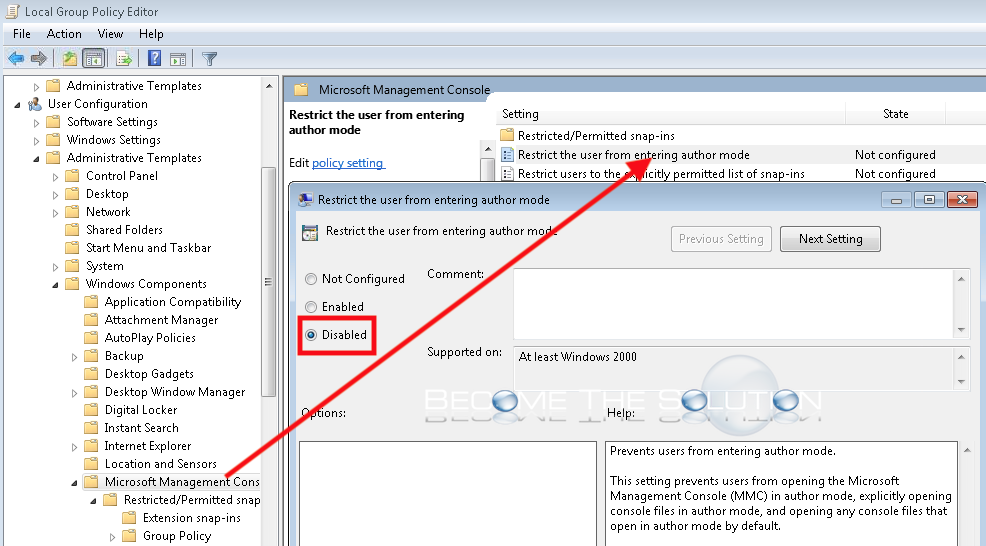Viewport: 986px width, 546px height.
Task: Click the policy icon beside the dialog heading
Action: [310, 232]
